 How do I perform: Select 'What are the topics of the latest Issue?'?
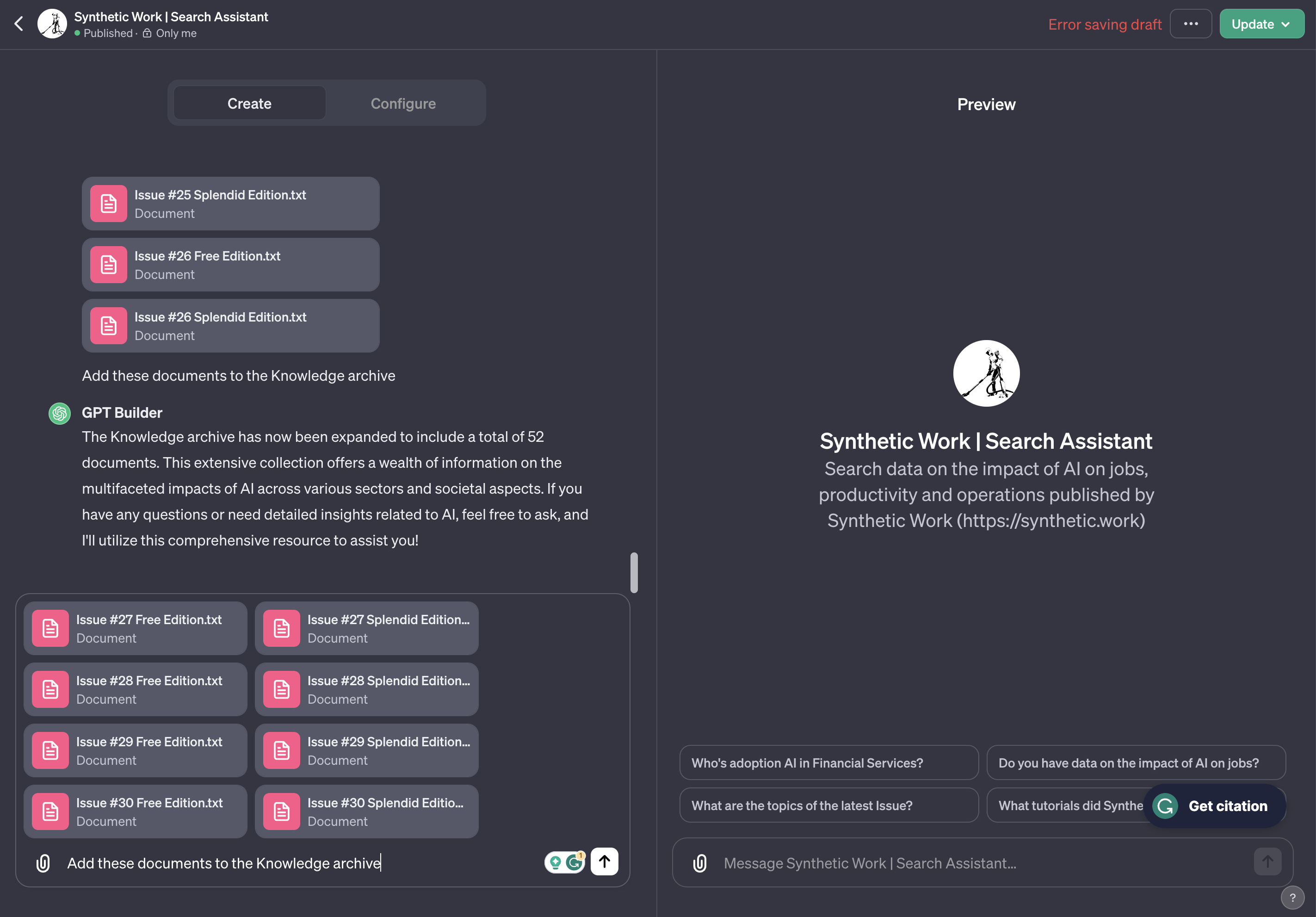click(x=829, y=805)
